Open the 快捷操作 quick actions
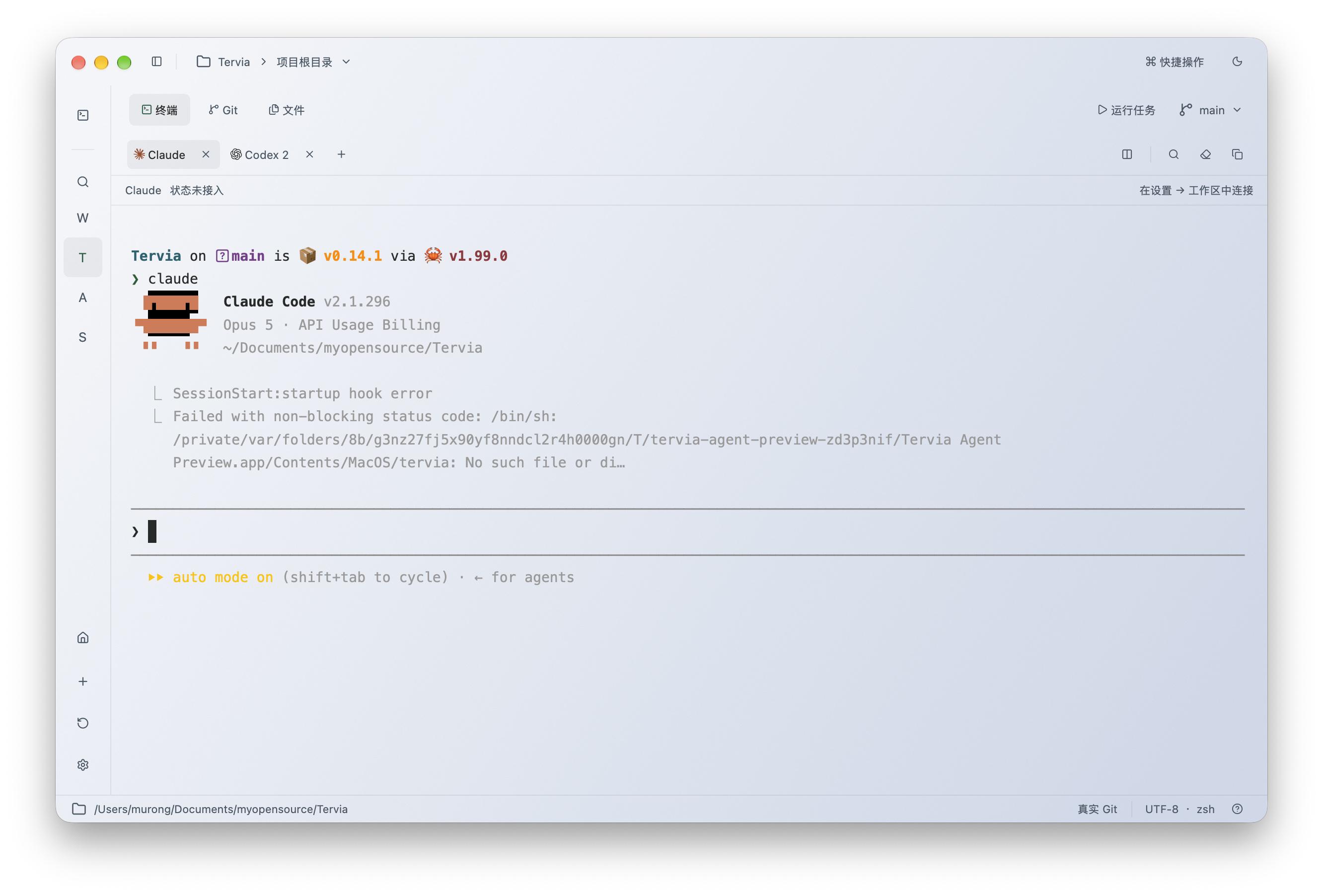The height and width of the screenshot is (896, 1323). (1175, 62)
